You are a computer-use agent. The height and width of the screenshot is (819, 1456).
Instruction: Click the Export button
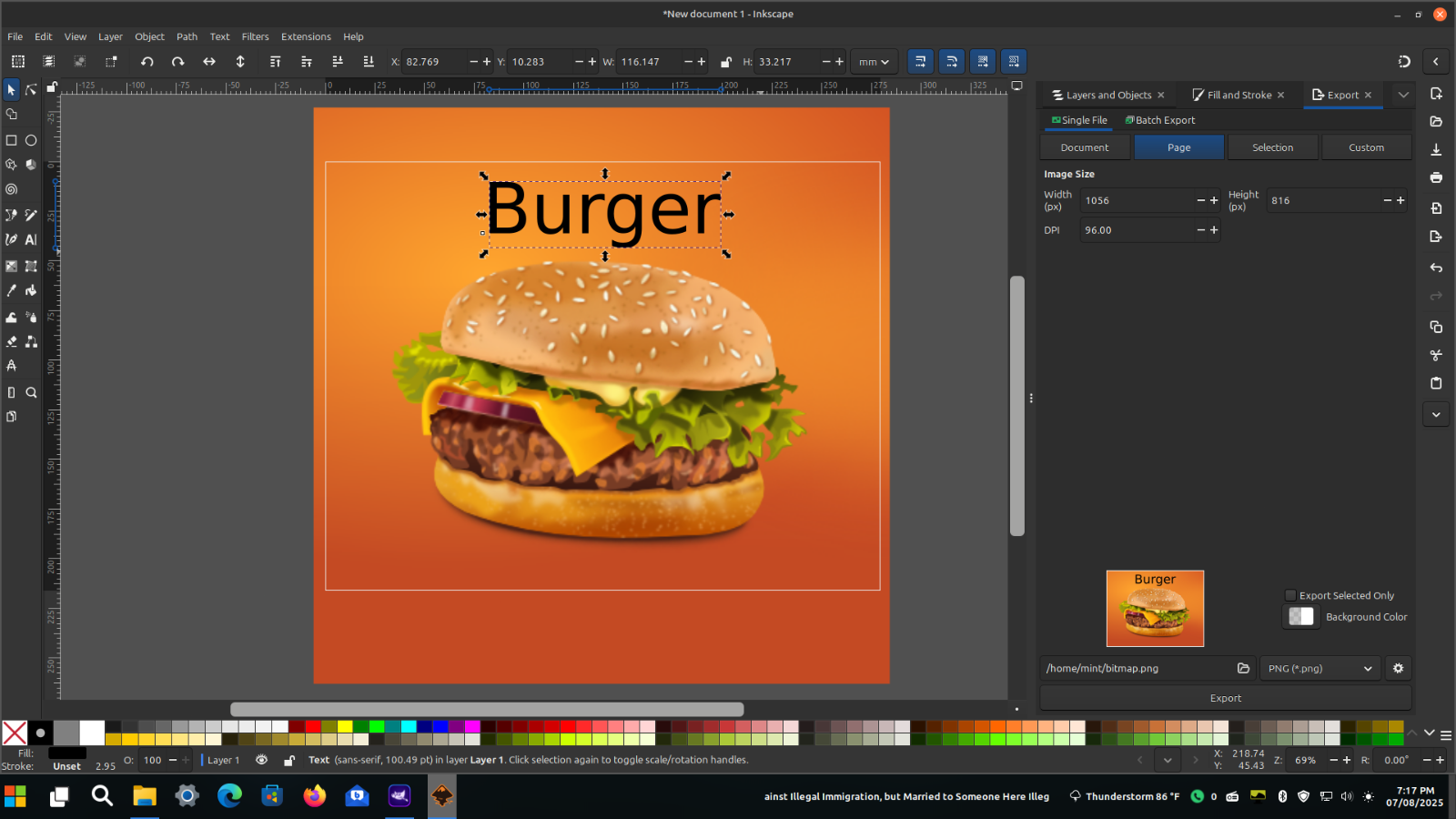tap(1225, 698)
